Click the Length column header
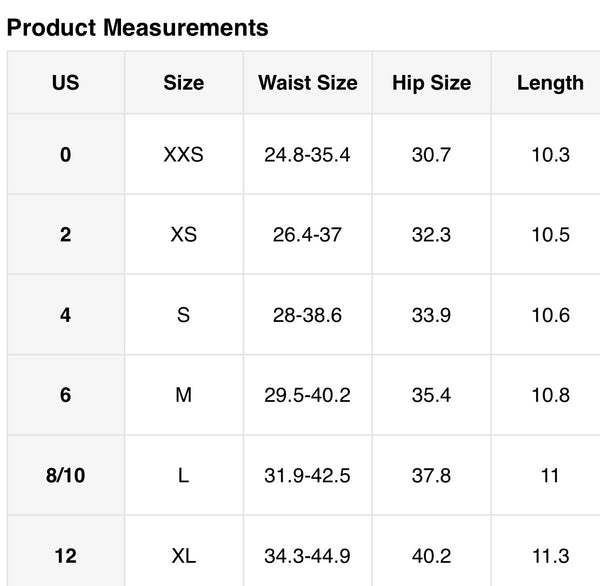The width and height of the screenshot is (600, 586). click(550, 83)
